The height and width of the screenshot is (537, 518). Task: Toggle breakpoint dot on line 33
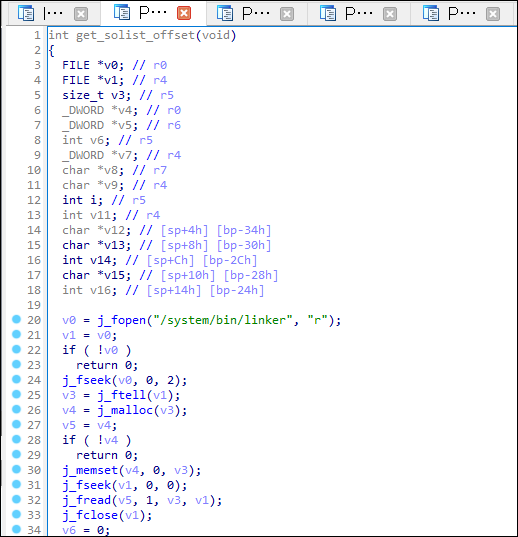click(16, 514)
